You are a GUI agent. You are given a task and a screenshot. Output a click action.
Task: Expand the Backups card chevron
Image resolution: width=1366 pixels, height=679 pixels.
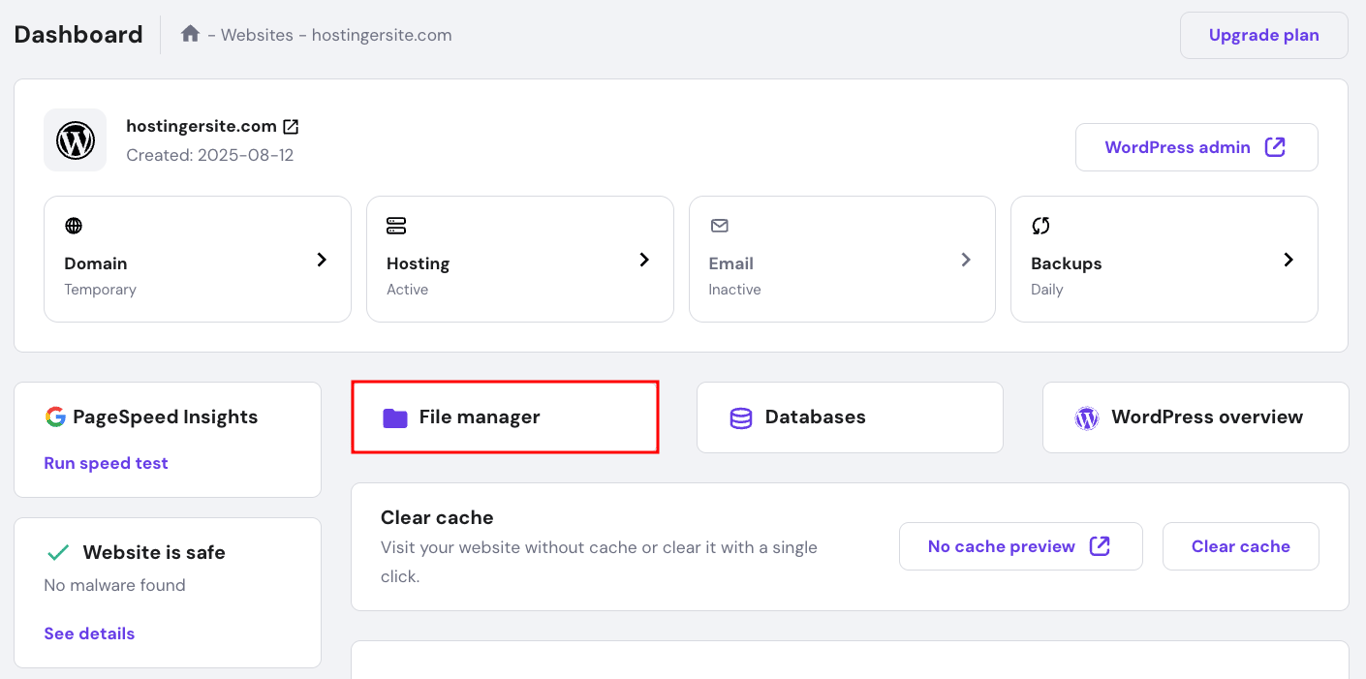click(x=1289, y=259)
